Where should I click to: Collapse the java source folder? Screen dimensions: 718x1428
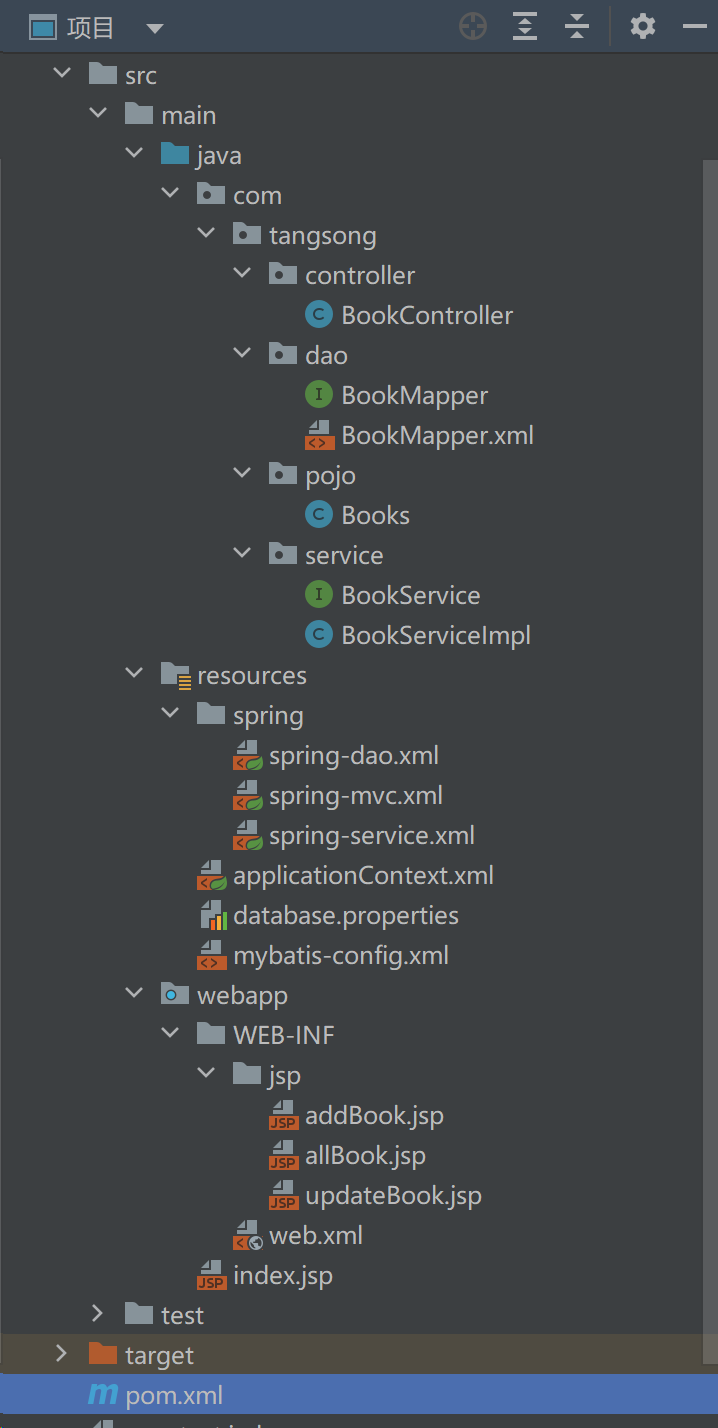(x=134, y=155)
